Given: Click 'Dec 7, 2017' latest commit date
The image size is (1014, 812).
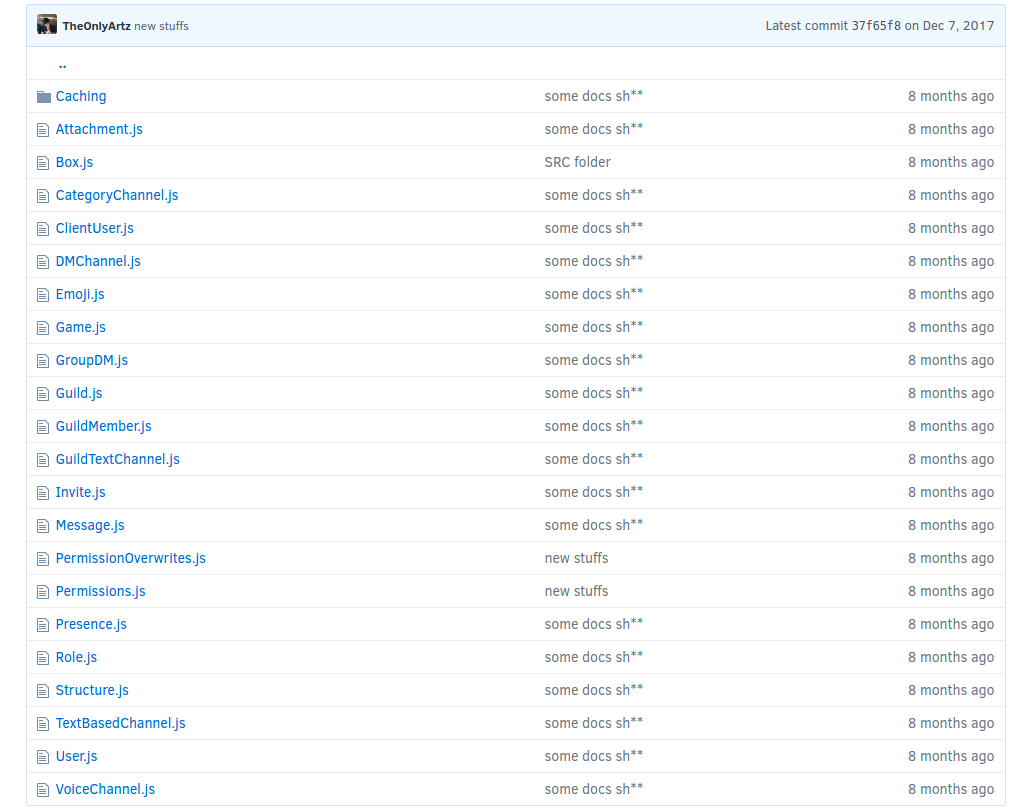Looking at the screenshot, I should (x=958, y=26).
